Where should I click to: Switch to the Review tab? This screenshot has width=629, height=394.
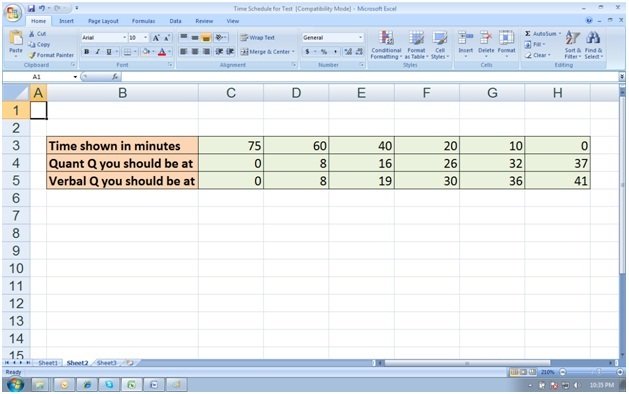(204, 21)
